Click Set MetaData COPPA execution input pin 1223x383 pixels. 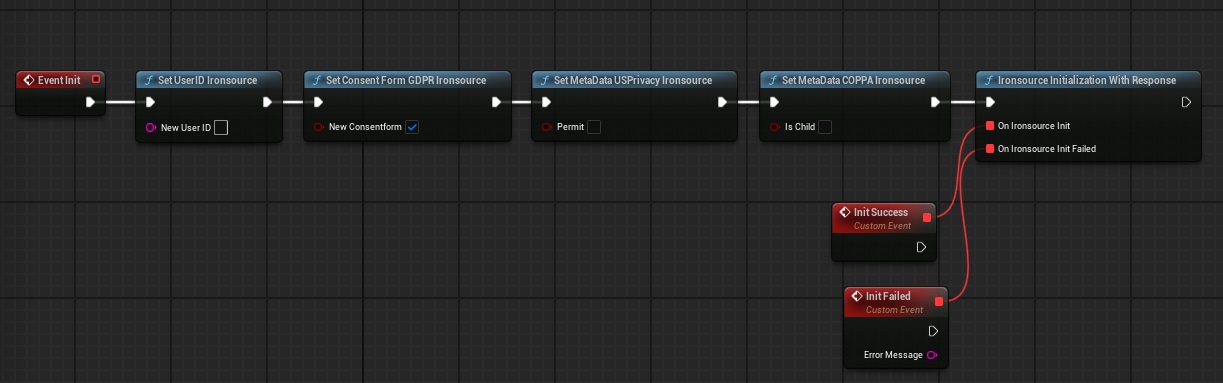[x=774, y=102]
